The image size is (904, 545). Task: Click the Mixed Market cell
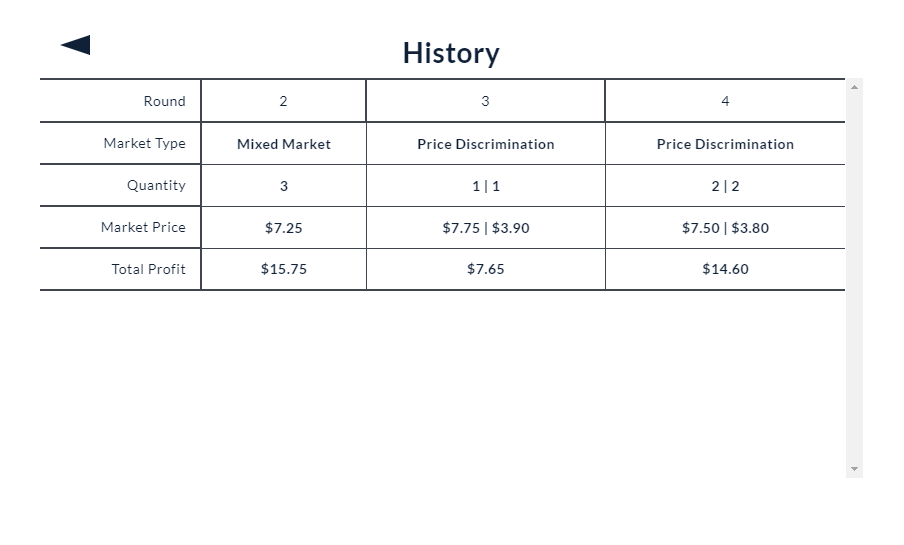(x=284, y=144)
